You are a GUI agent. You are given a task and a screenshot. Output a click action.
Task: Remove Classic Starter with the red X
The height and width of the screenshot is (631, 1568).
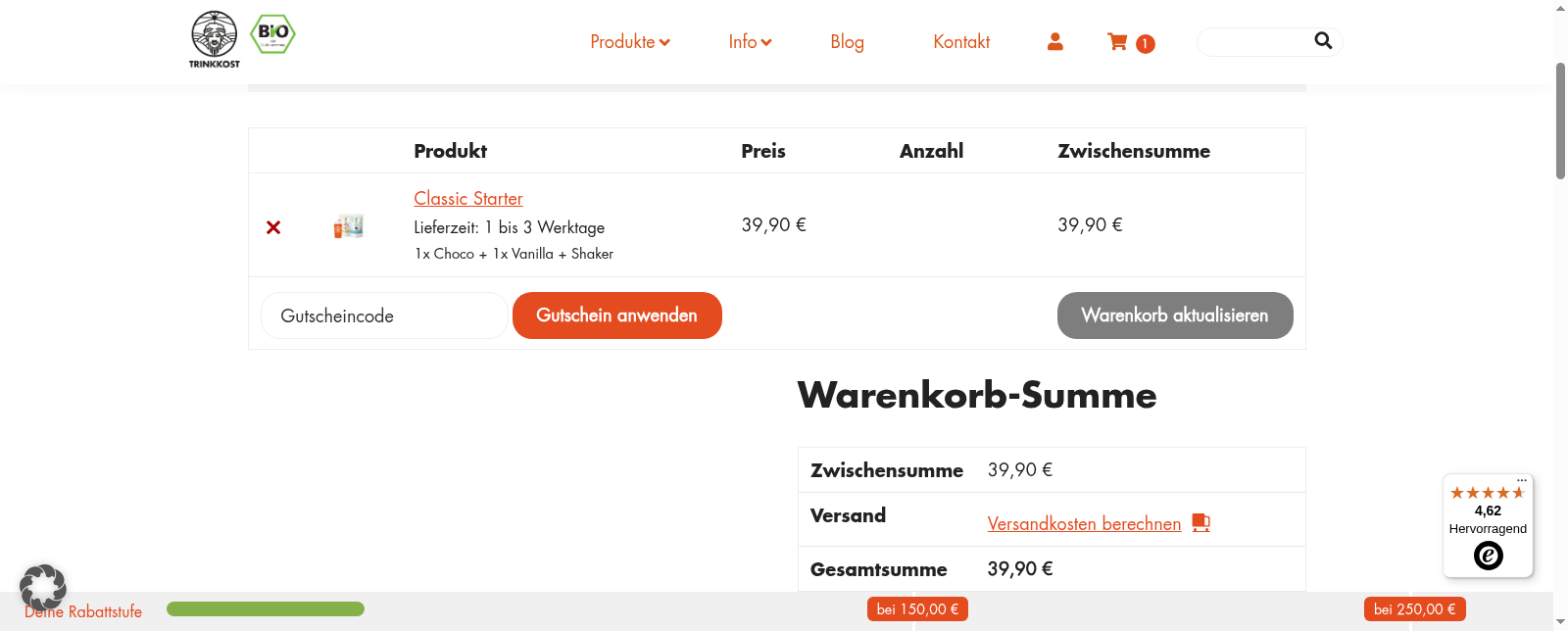272,227
